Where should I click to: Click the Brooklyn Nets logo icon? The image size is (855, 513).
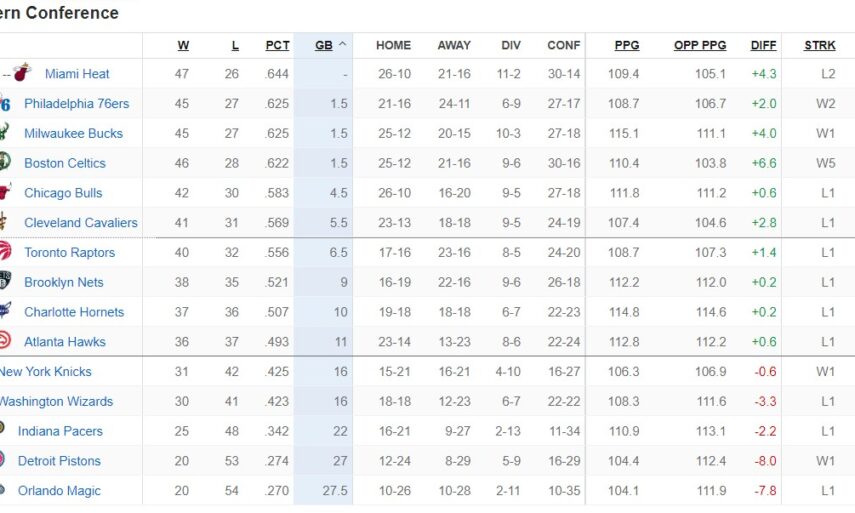click(5, 282)
